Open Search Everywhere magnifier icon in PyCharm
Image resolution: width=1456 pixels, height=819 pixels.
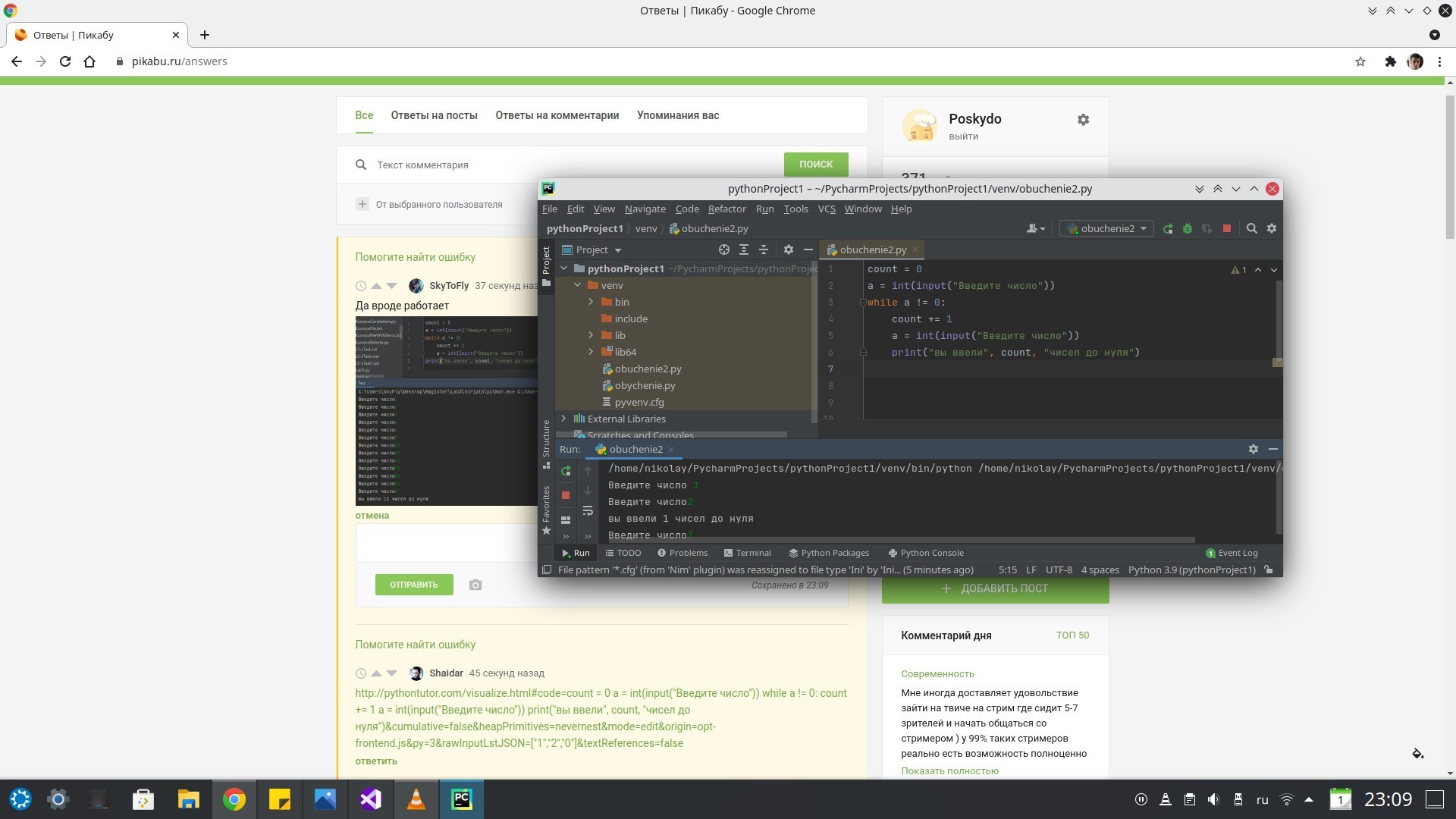click(x=1252, y=228)
